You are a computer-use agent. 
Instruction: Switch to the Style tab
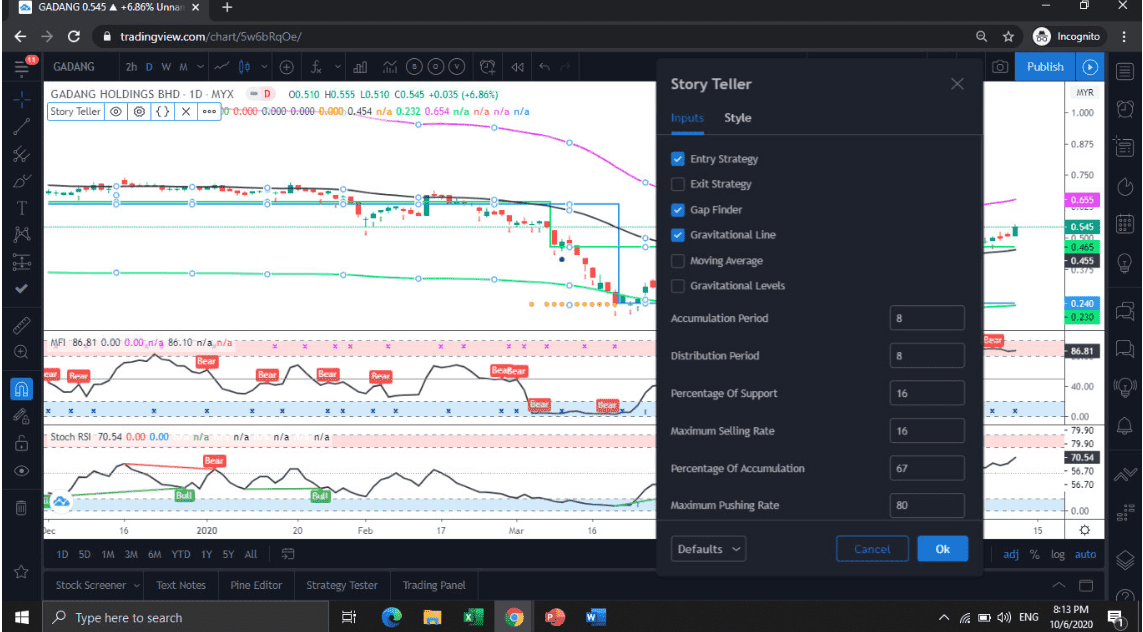738,118
